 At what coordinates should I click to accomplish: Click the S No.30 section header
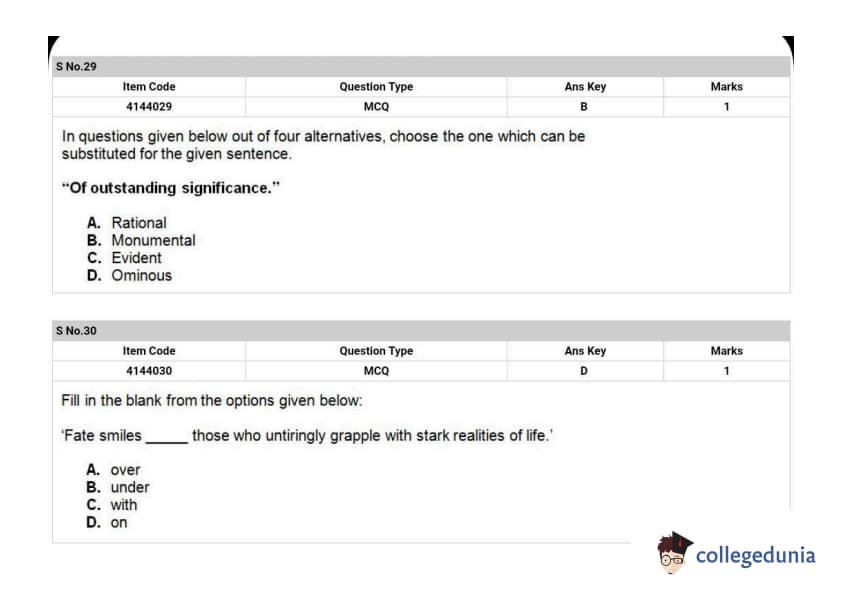coord(77,330)
